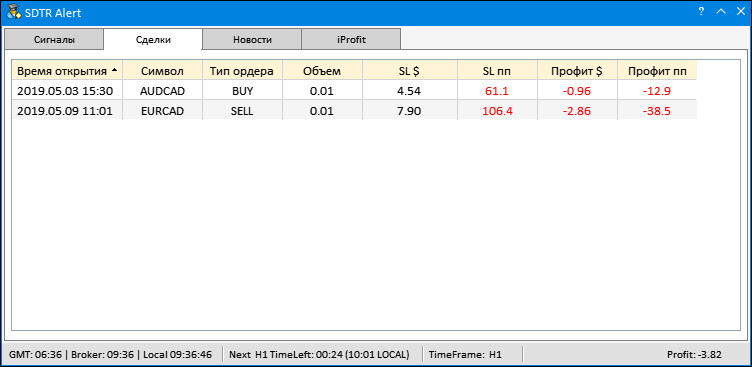Sort by Время открытия column header
The image size is (752, 367).
point(67,71)
